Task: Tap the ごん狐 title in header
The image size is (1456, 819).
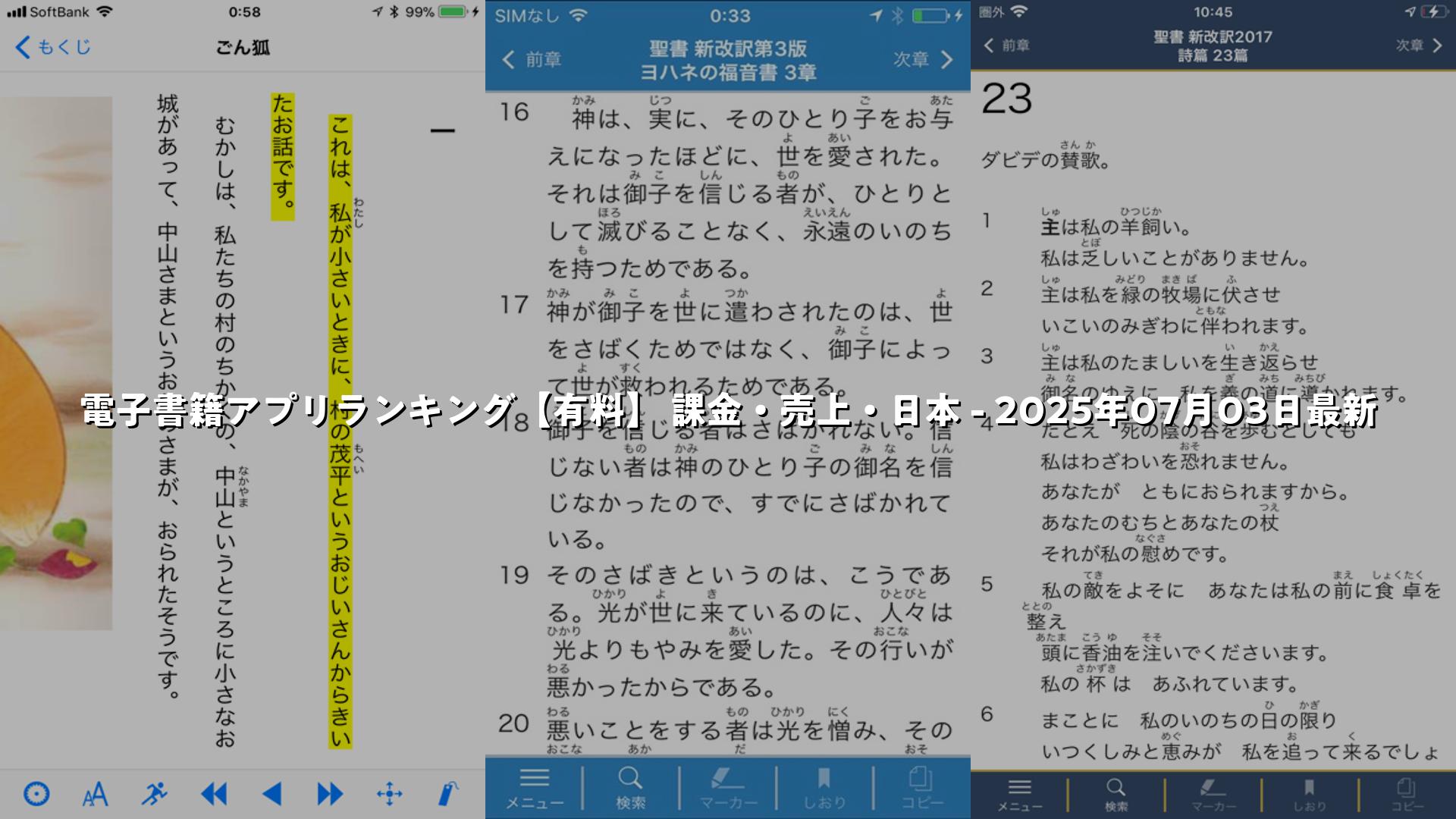Action: click(243, 47)
